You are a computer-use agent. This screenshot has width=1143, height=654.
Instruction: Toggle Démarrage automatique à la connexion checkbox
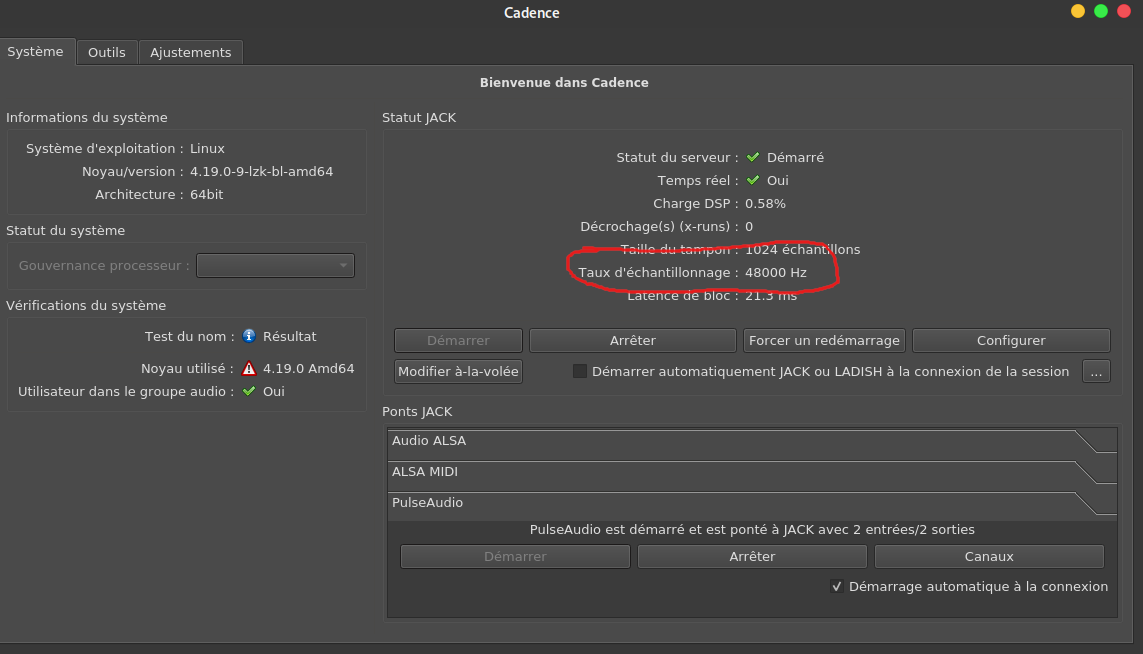coord(837,587)
